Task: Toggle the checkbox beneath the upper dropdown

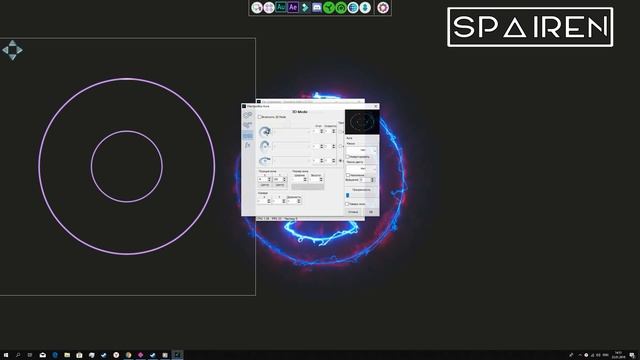Action: tap(348, 157)
